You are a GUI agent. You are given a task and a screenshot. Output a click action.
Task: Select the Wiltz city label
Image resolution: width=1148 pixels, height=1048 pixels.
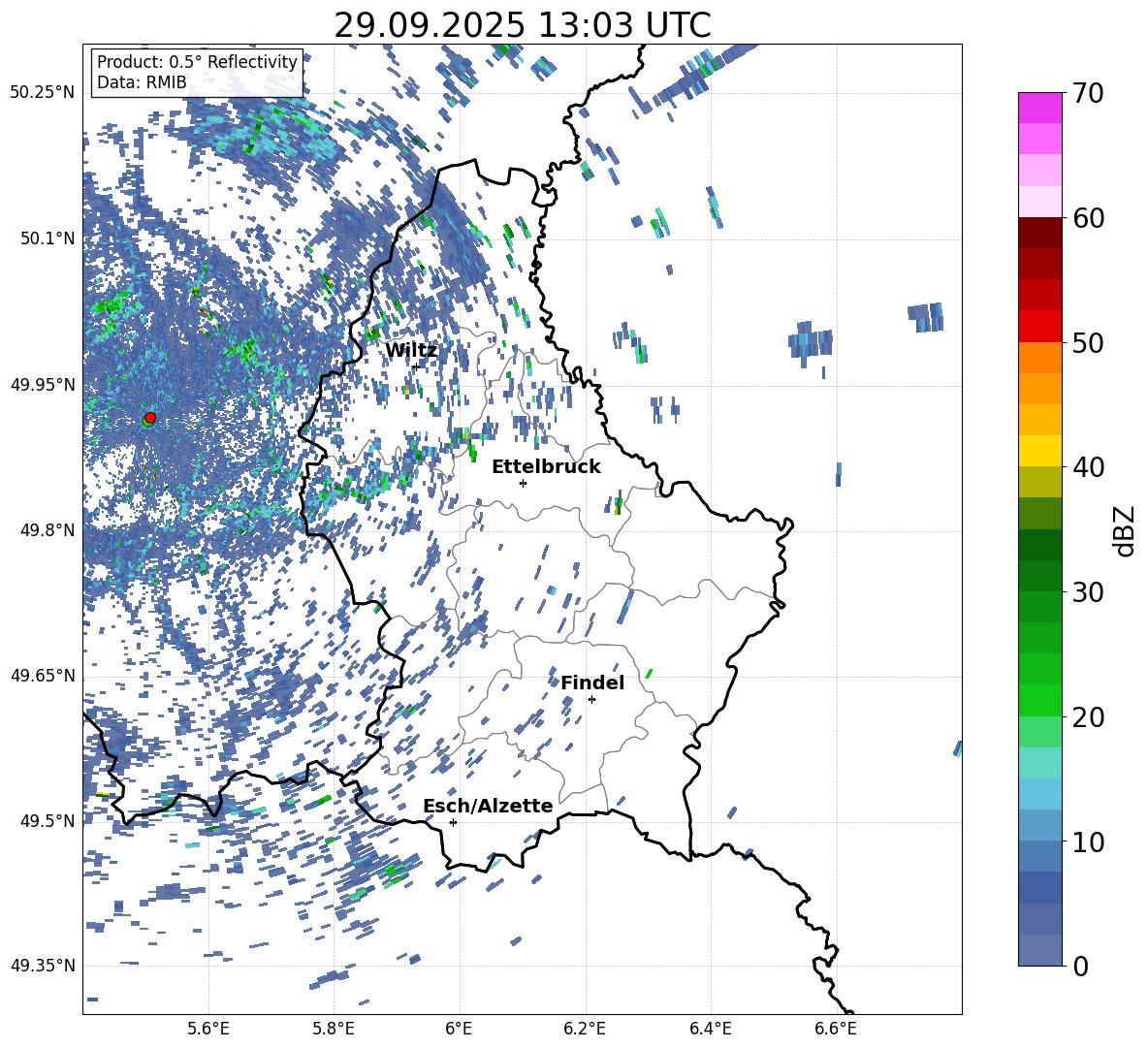(x=411, y=351)
